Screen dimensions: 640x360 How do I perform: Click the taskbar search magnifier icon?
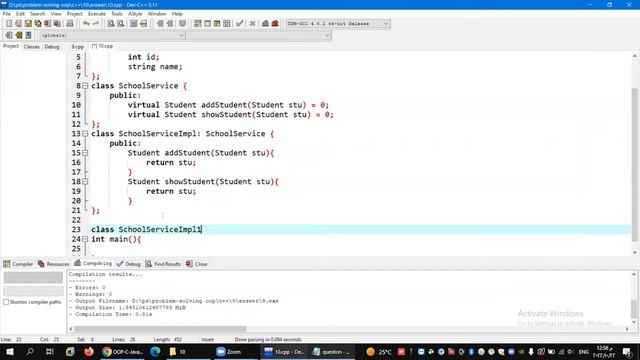click(30, 351)
